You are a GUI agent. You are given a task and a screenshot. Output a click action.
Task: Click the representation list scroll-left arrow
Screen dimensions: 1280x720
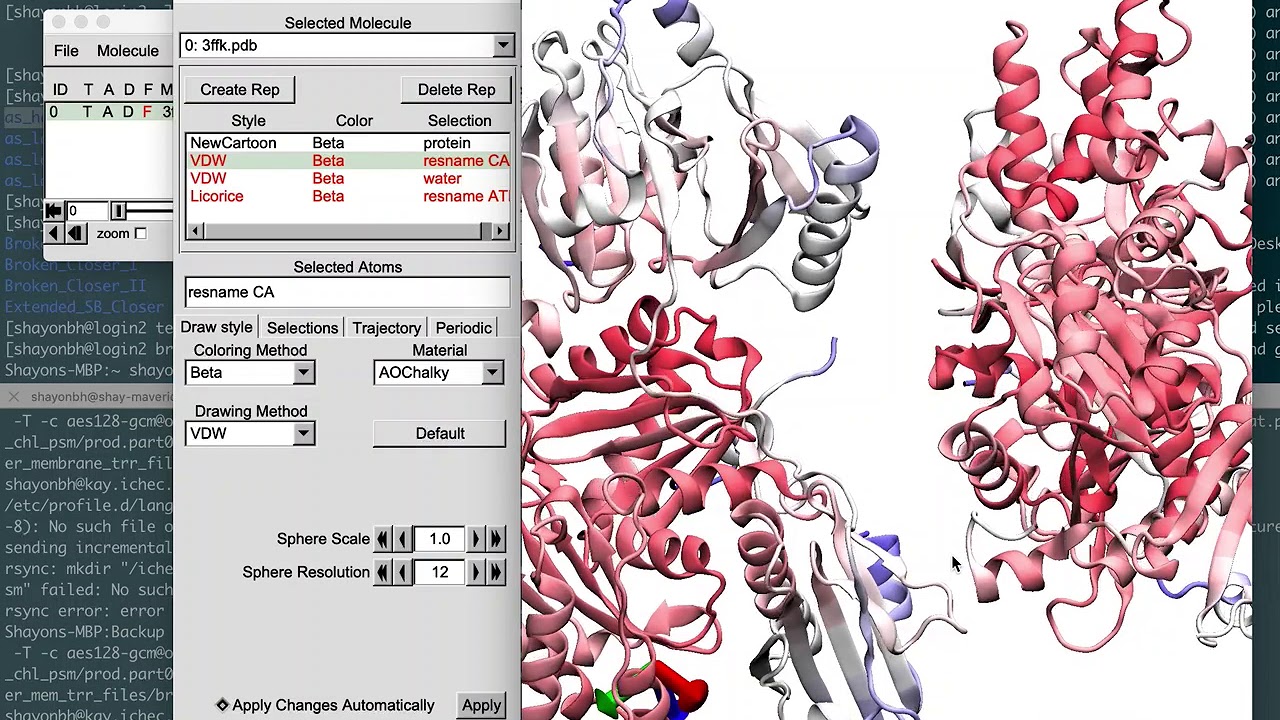click(196, 231)
